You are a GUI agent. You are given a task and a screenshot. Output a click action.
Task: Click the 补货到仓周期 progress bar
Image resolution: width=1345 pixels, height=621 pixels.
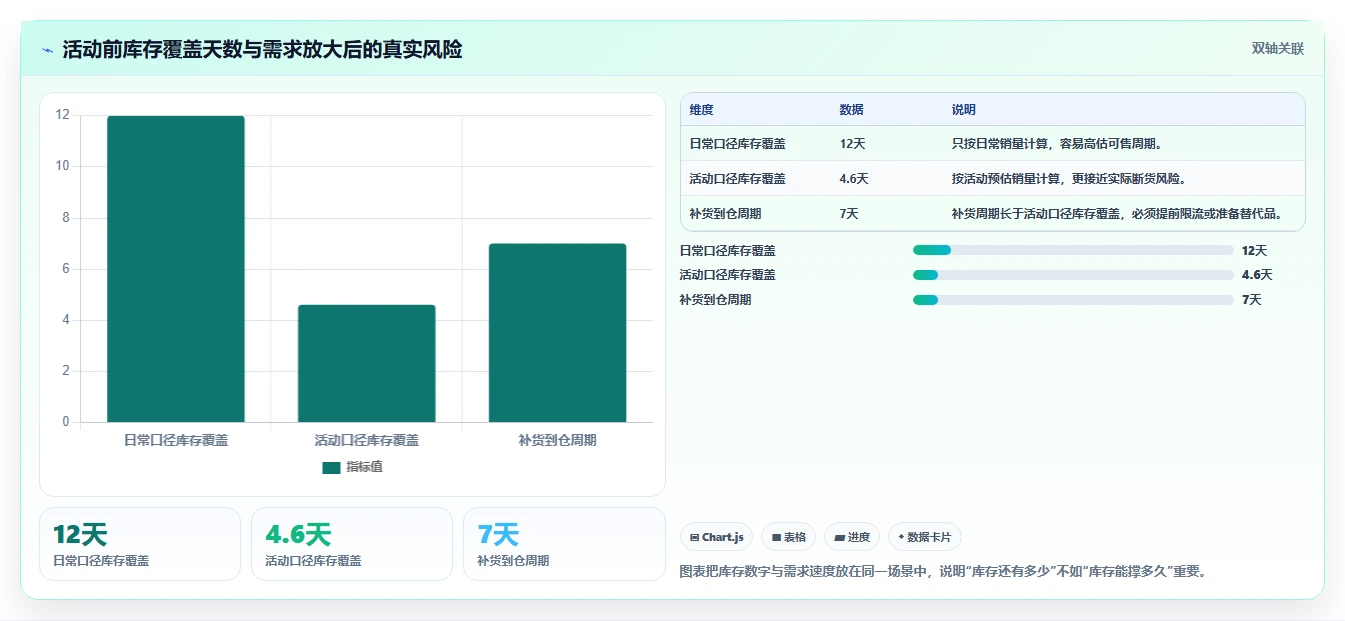click(x=1073, y=300)
